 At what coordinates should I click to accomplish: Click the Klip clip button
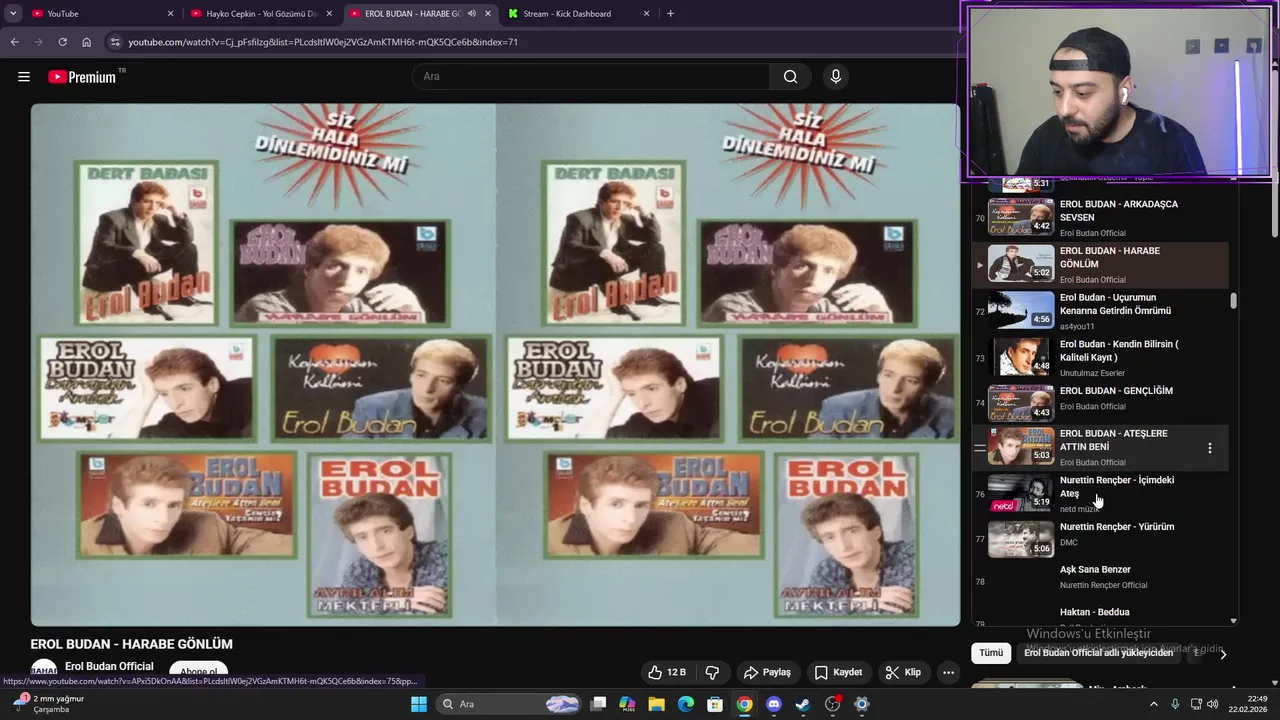(902, 672)
